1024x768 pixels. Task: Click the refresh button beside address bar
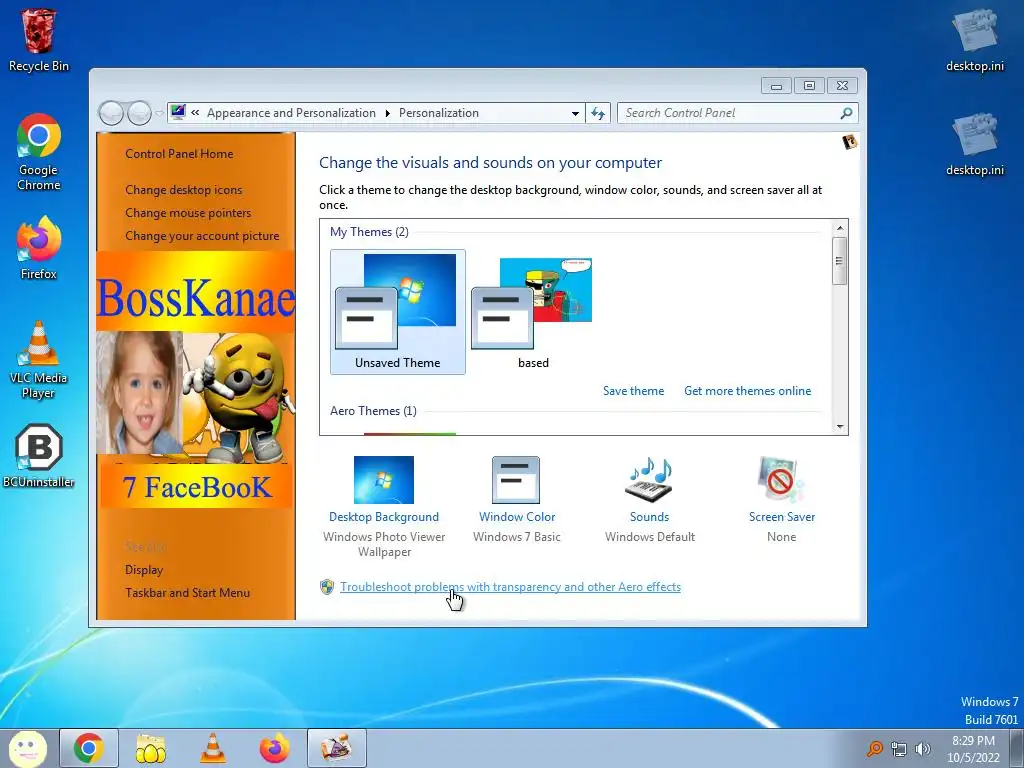point(598,113)
